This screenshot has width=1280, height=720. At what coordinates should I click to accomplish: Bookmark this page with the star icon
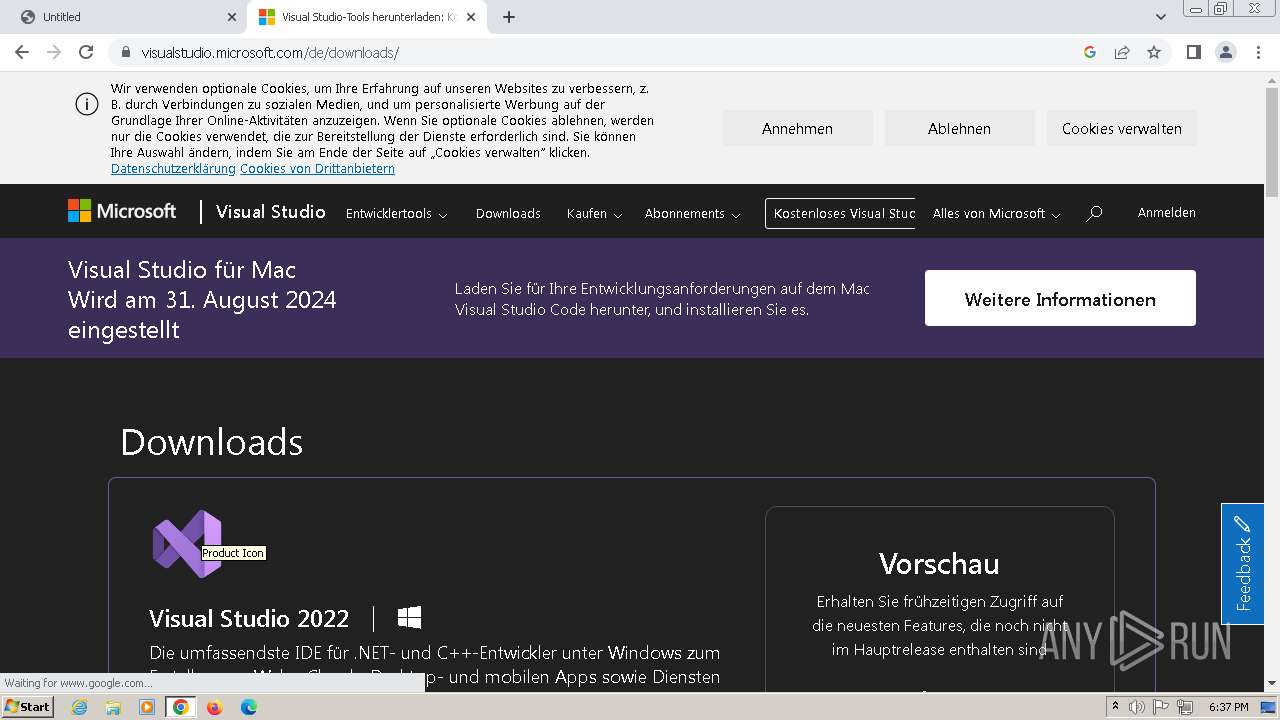(1154, 52)
